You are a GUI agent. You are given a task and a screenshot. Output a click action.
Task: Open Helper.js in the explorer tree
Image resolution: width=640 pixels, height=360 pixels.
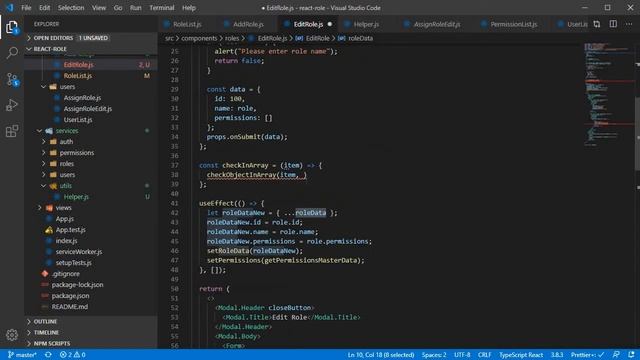tap(76, 197)
